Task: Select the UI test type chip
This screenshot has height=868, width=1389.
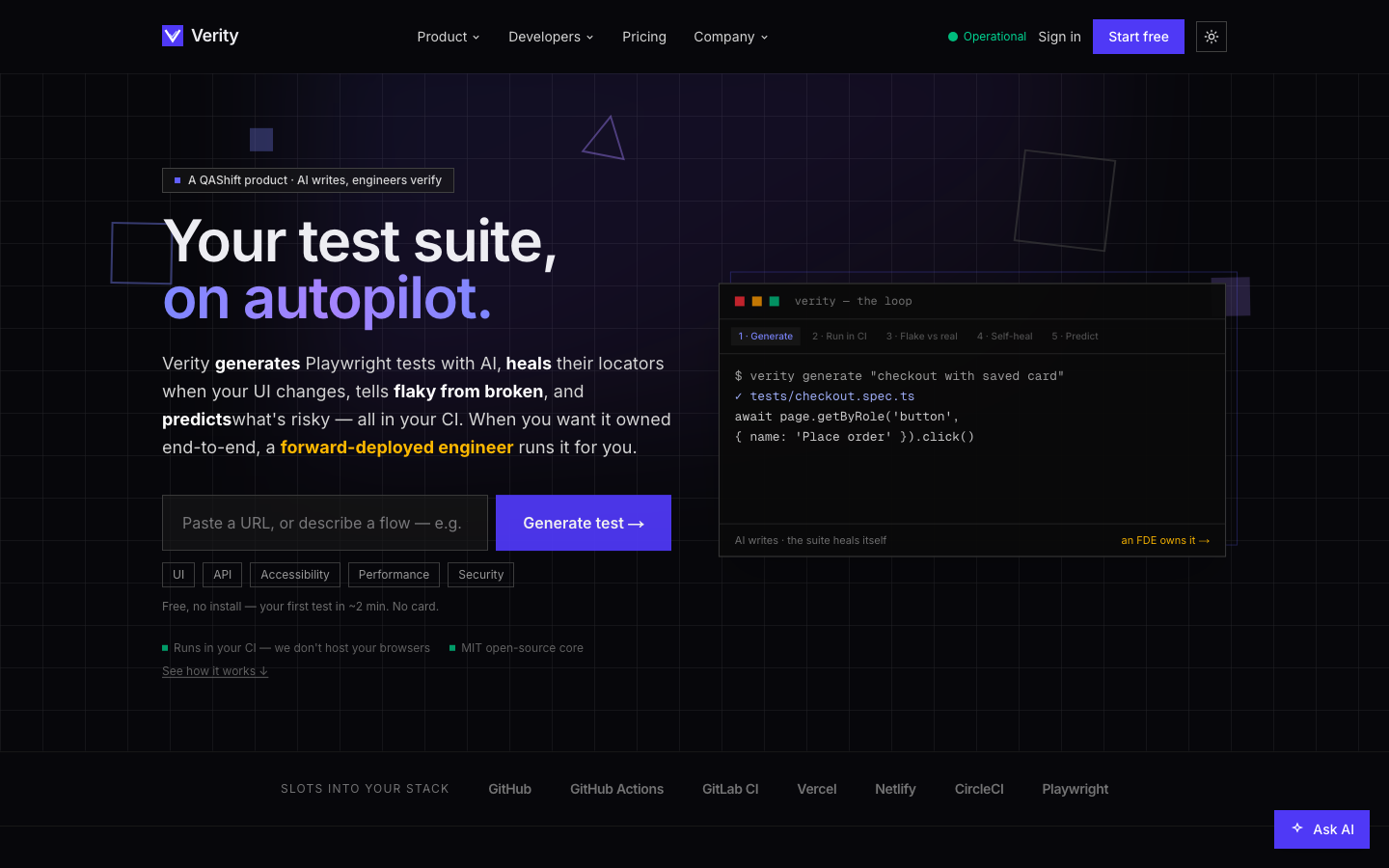Action: click(x=178, y=575)
